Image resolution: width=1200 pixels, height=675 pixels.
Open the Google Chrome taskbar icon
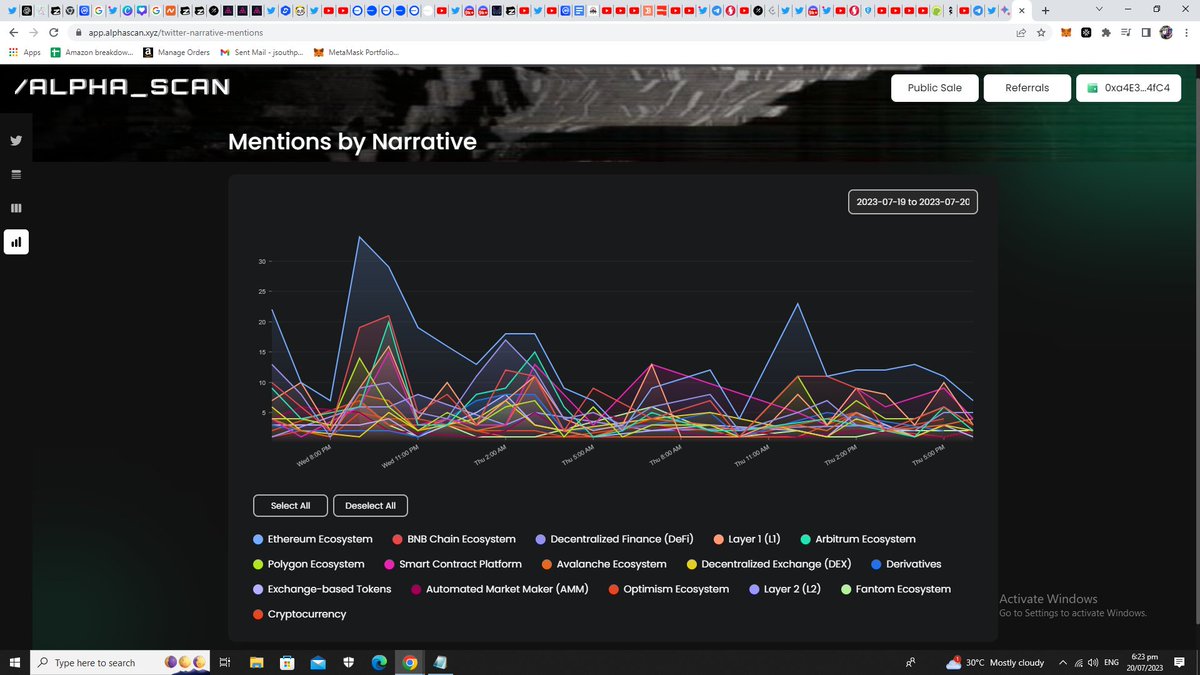409,661
